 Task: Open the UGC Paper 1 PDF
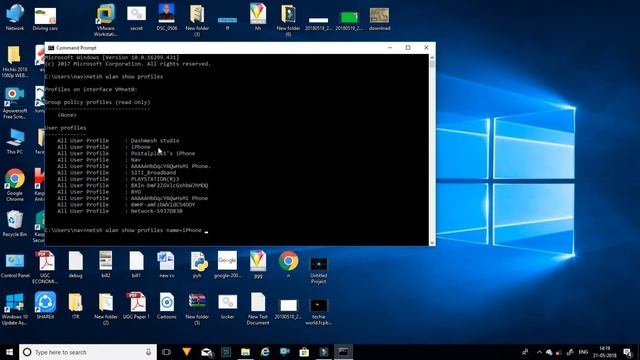click(x=136, y=305)
